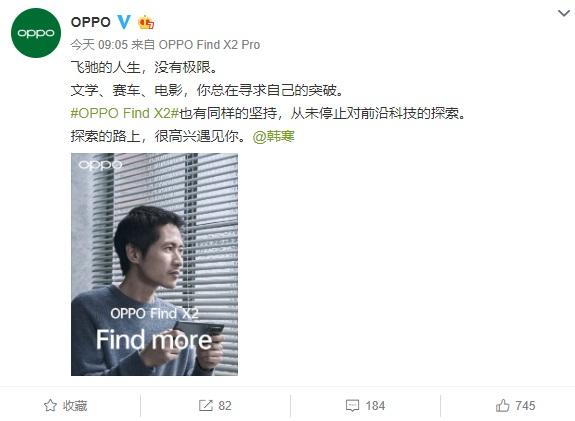Click the comment bubble icon
The height and width of the screenshot is (421, 575).
352,406
